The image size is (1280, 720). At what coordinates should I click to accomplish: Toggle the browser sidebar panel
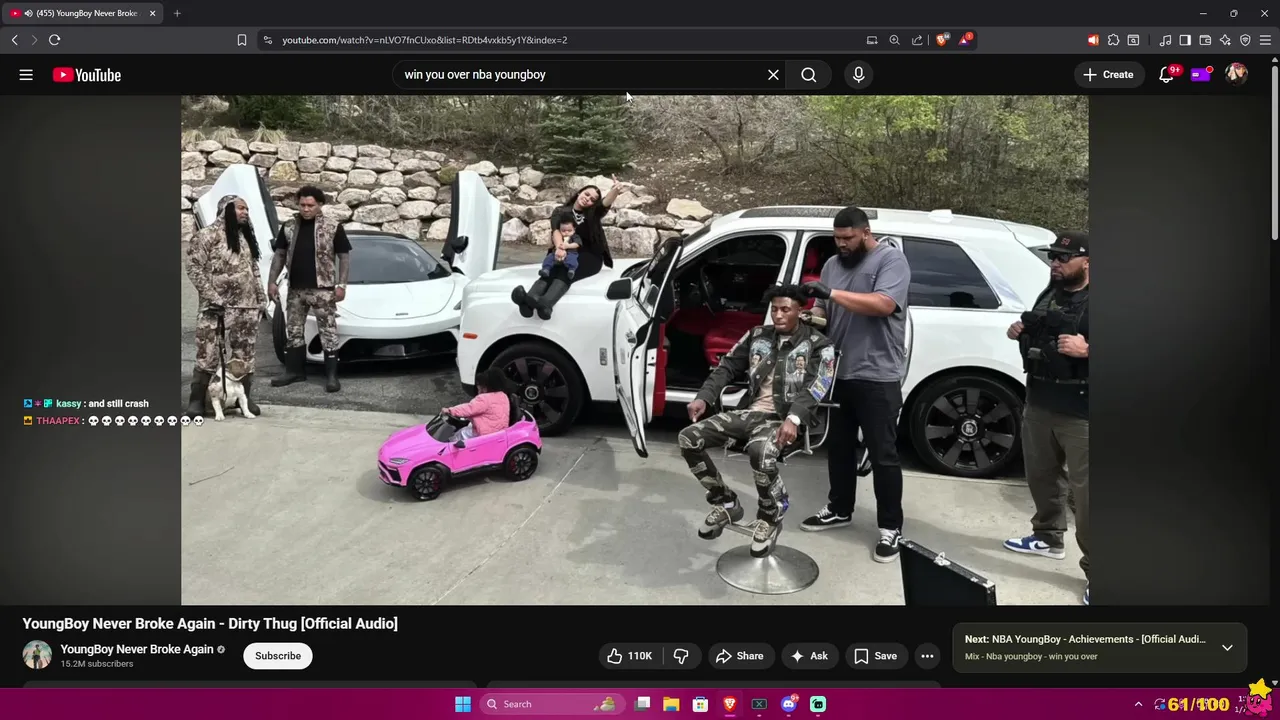(1185, 40)
